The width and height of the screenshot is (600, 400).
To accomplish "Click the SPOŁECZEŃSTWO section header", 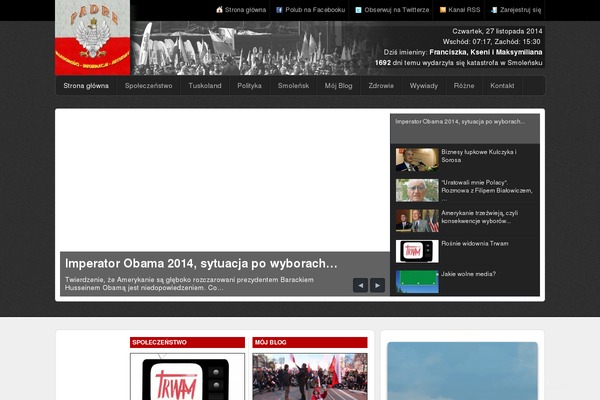I will tap(187, 343).
